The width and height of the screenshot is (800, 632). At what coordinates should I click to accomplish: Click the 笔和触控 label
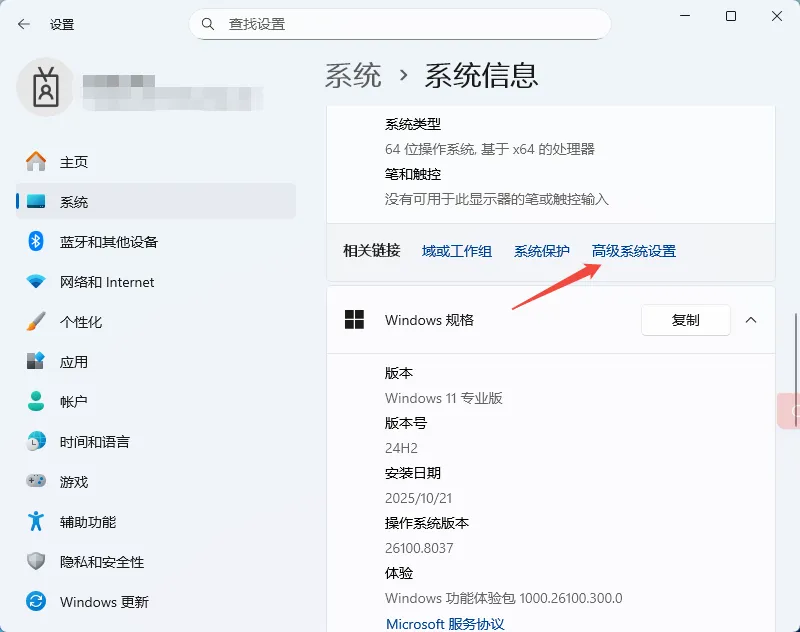pos(413,174)
